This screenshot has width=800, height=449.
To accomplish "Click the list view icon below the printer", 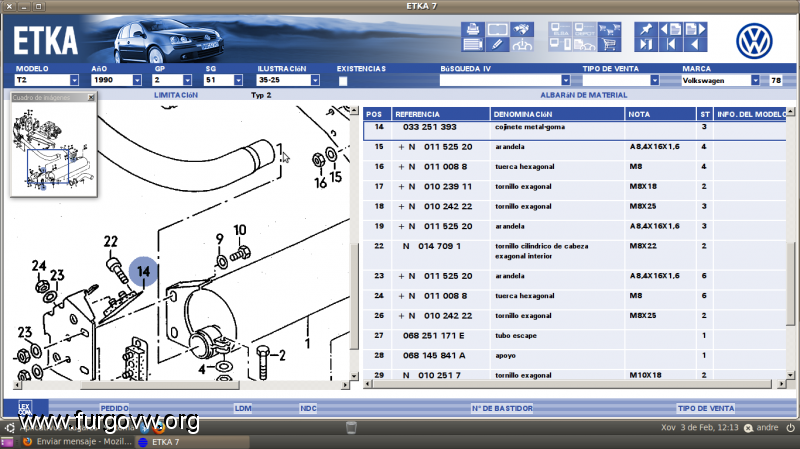I will pyautogui.click(x=472, y=45).
